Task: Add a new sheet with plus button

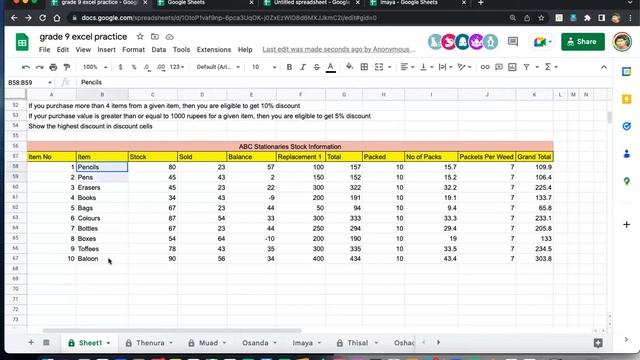Action: tap(31, 342)
